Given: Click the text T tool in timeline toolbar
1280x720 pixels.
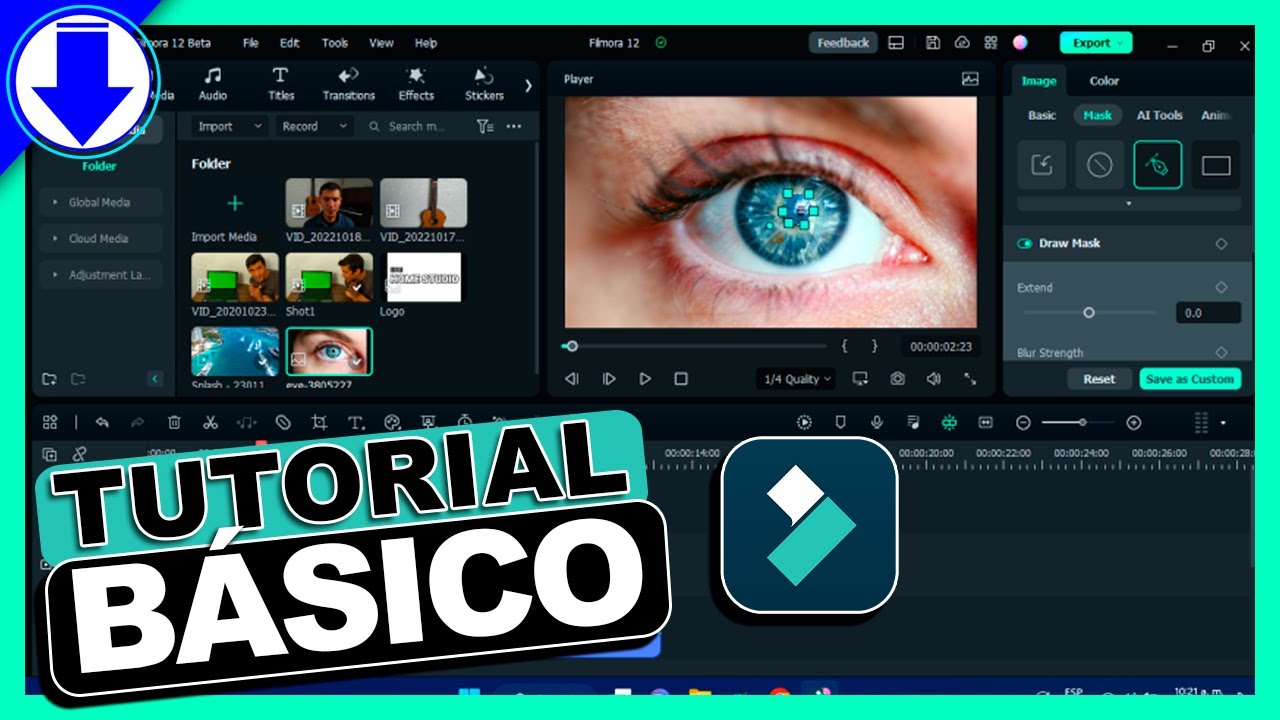Looking at the screenshot, I should (x=355, y=423).
